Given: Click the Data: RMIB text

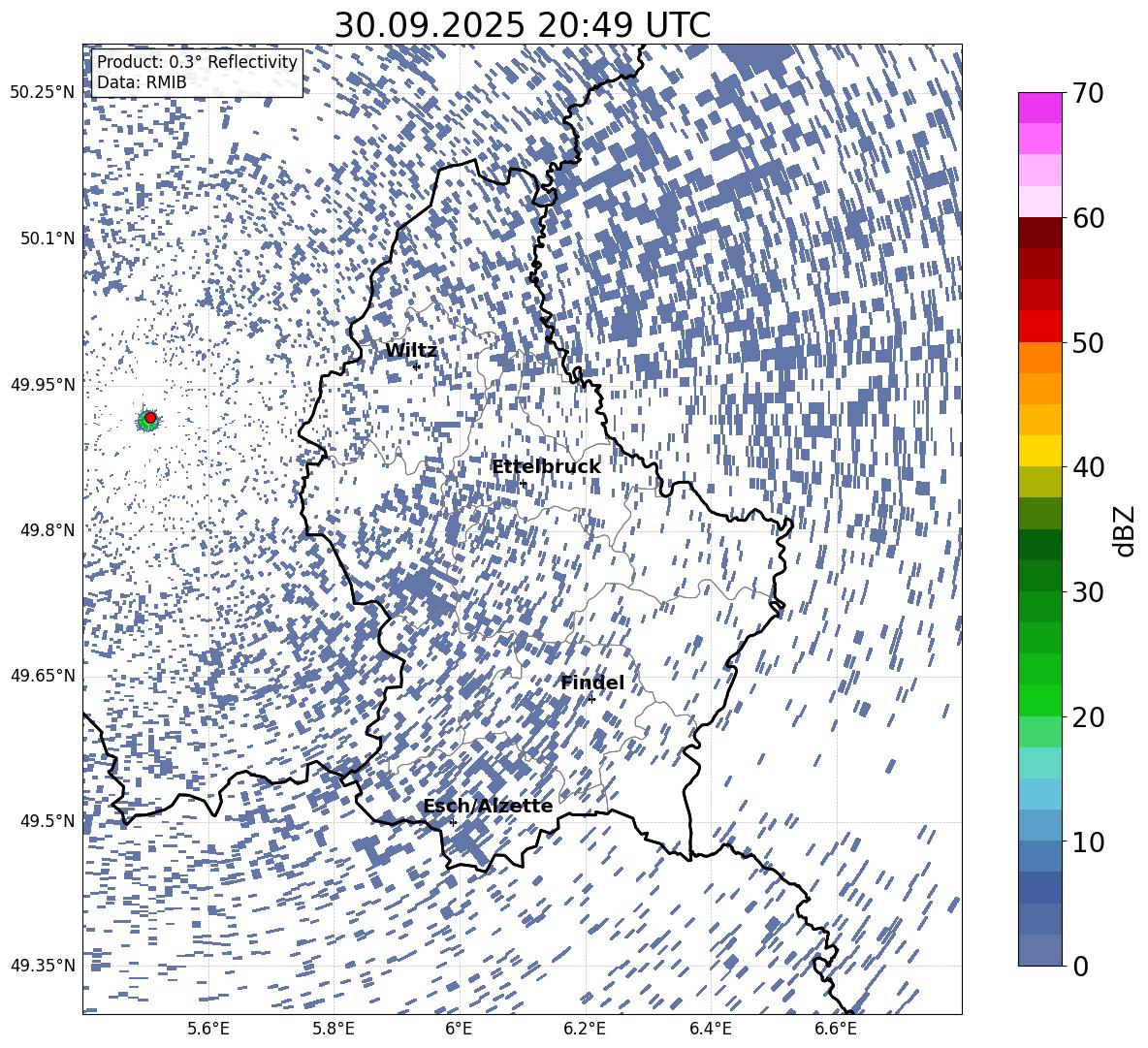Looking at the screenshot, I should pyautogui.click(x=142, y=82).
